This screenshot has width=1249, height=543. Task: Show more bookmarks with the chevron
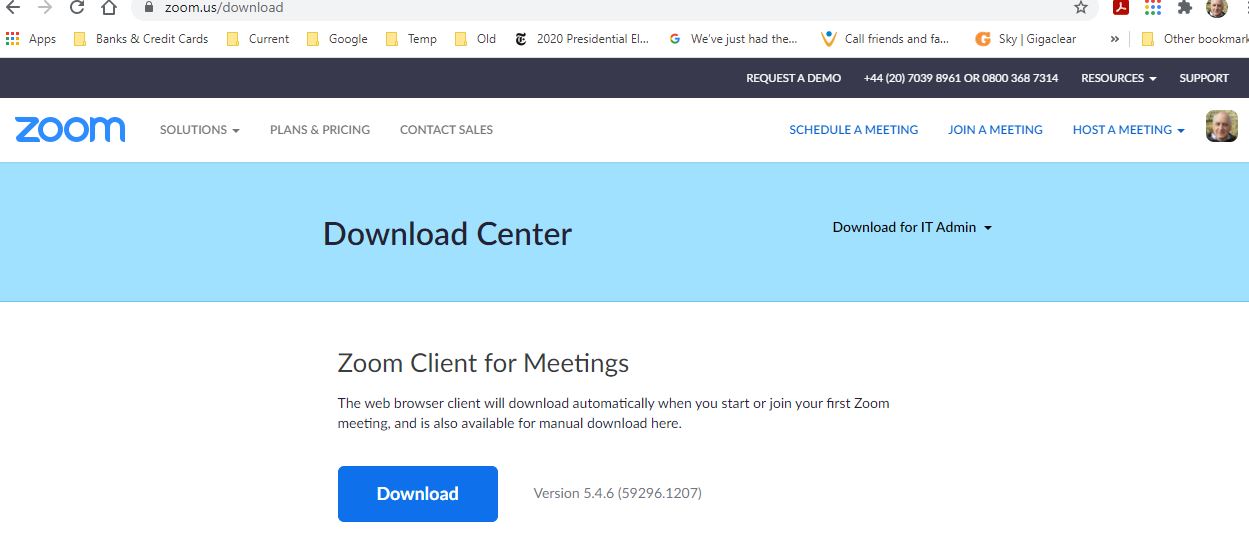pos(1114,39)
